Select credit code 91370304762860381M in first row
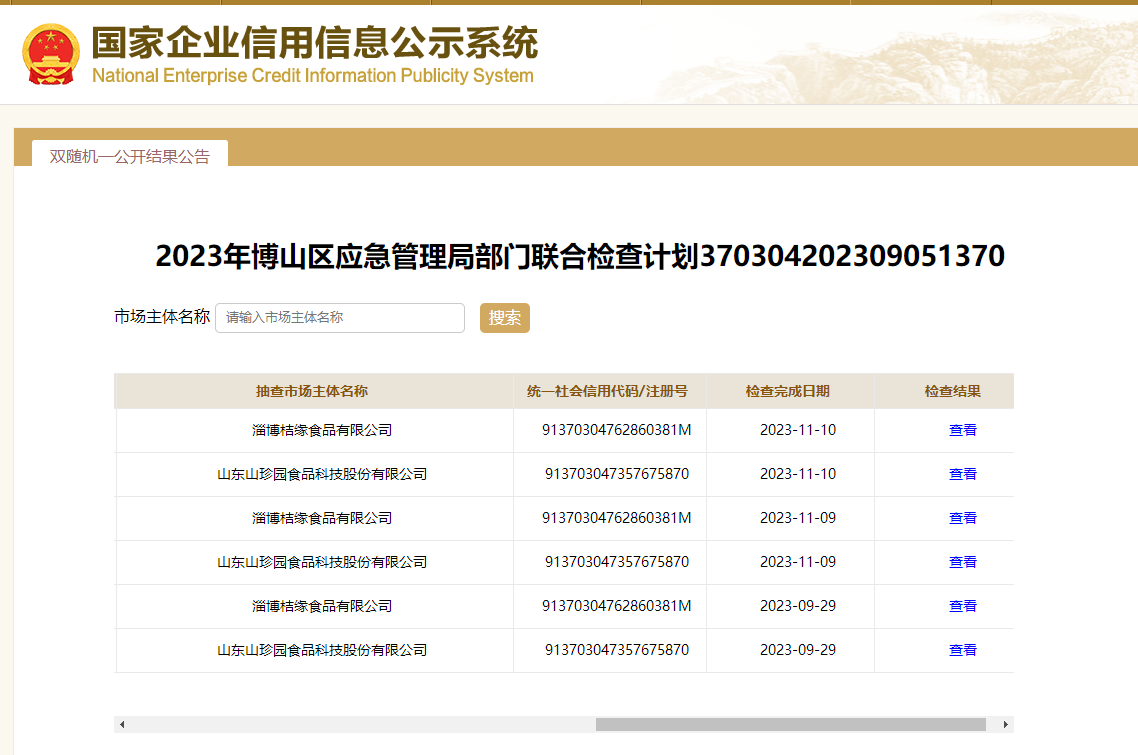This screenshot has height=755, width=1138. (x=616, y=430)
